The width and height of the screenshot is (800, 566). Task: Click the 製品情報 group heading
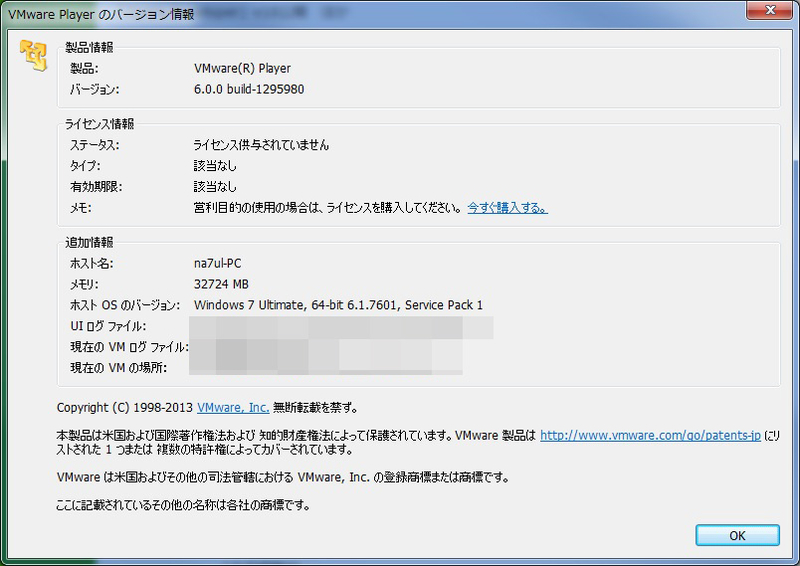pos(89,47)
